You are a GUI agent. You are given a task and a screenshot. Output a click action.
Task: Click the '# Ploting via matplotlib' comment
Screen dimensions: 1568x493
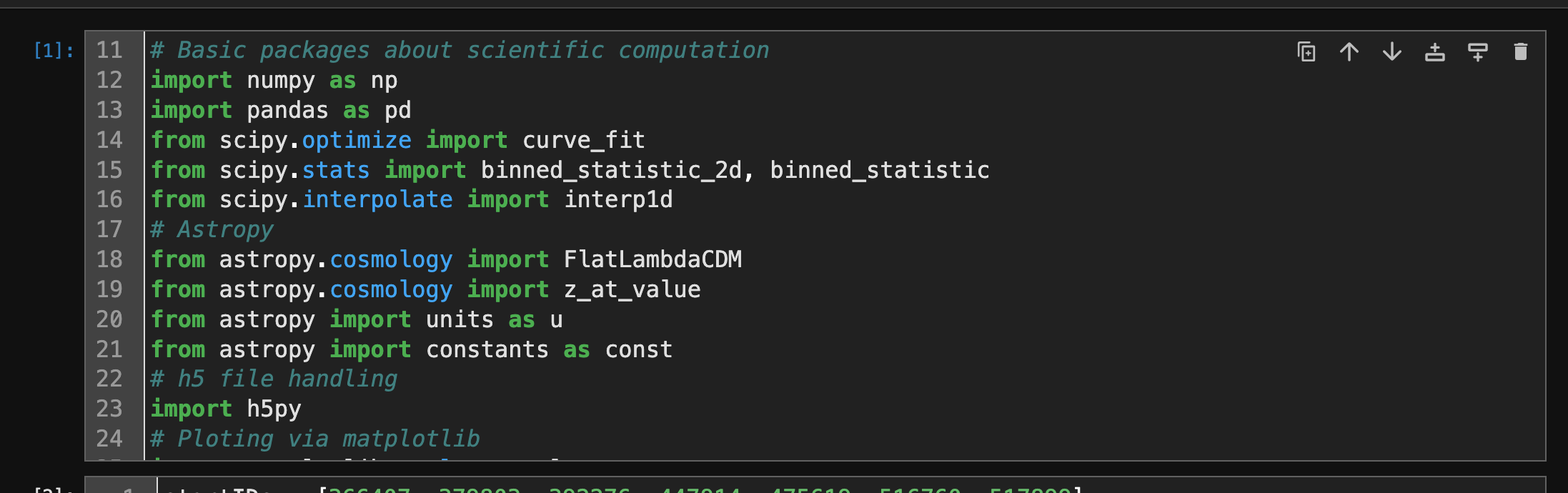point(315,439)
